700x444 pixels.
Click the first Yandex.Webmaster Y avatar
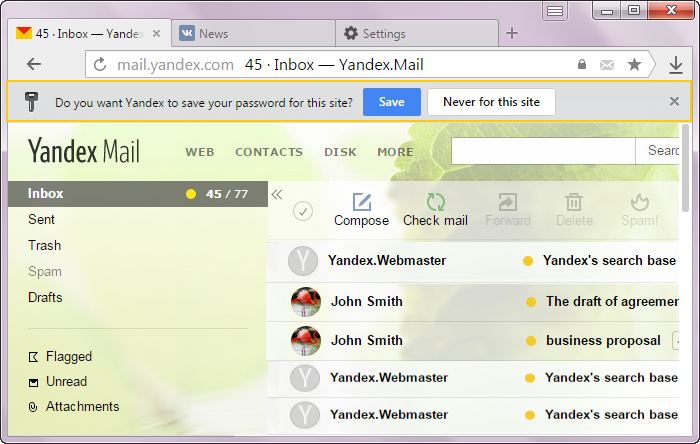pyautogui.click(x=303, y=261)
